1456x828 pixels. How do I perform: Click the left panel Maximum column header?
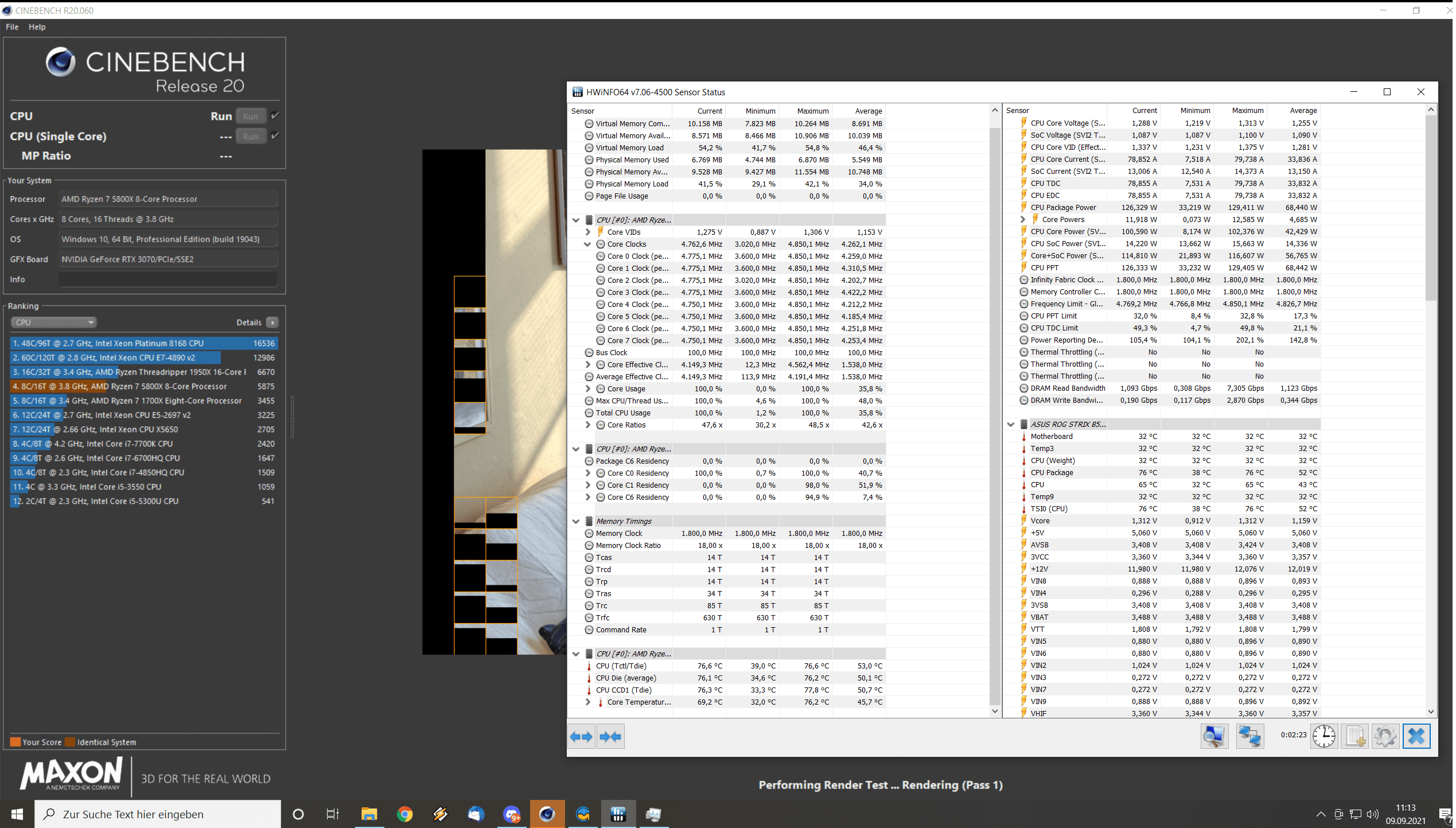point(805,111)
